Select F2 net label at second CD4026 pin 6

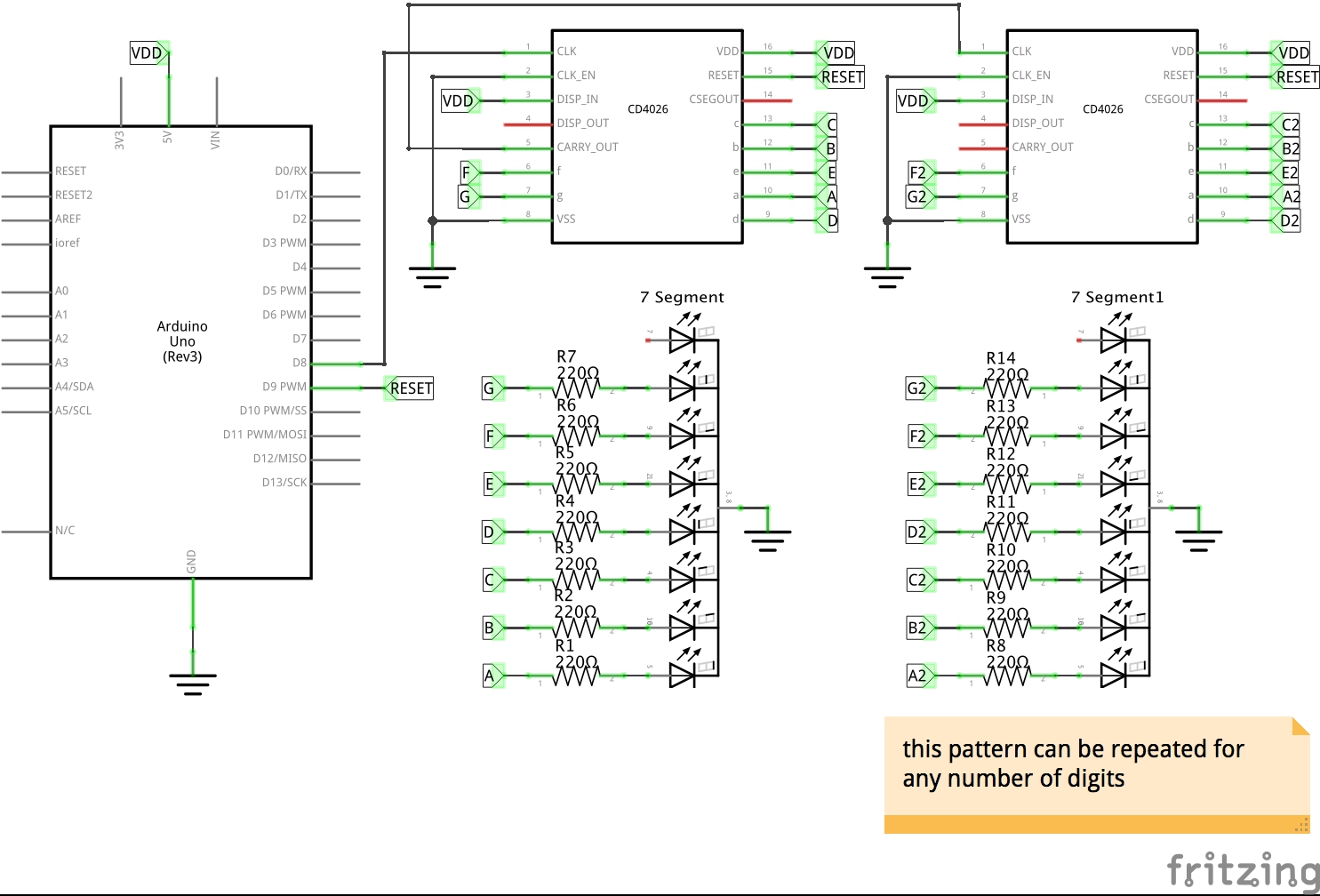click(921, 172)
